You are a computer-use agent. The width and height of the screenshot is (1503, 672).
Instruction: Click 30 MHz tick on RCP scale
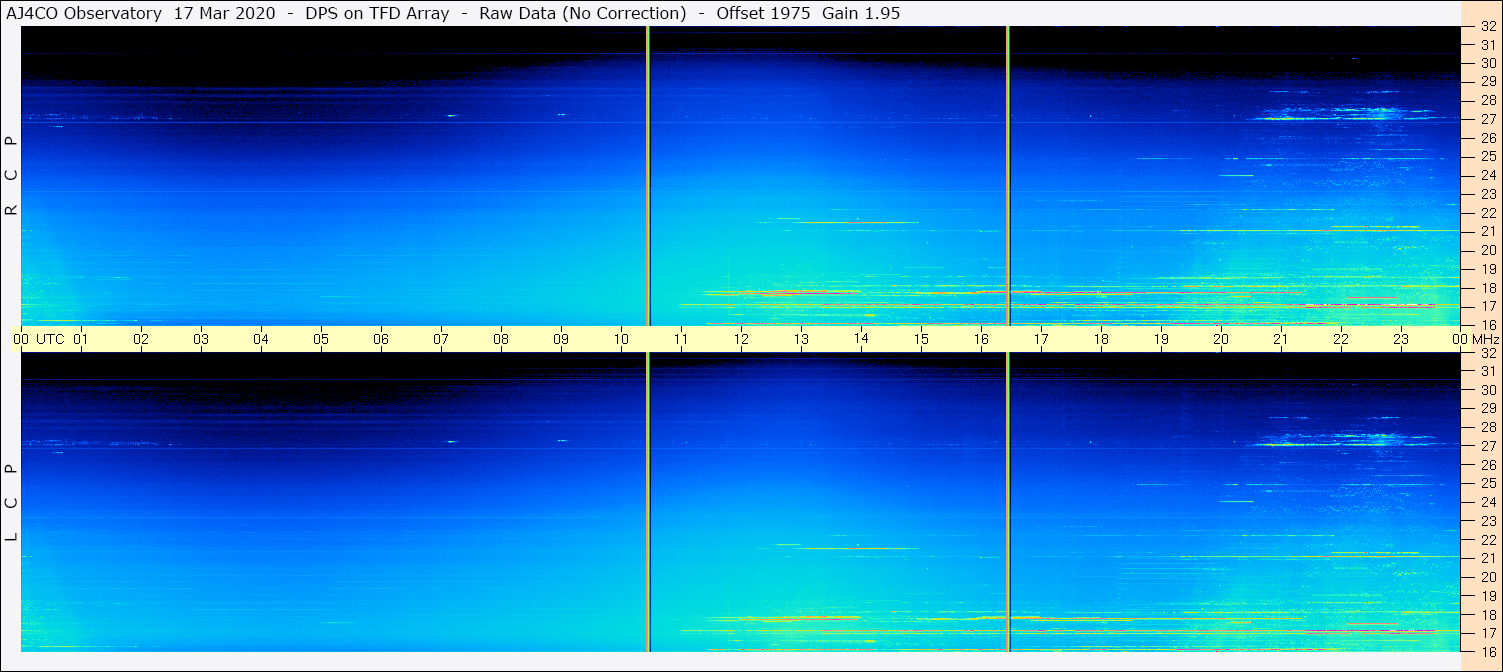click(1487, 63)
